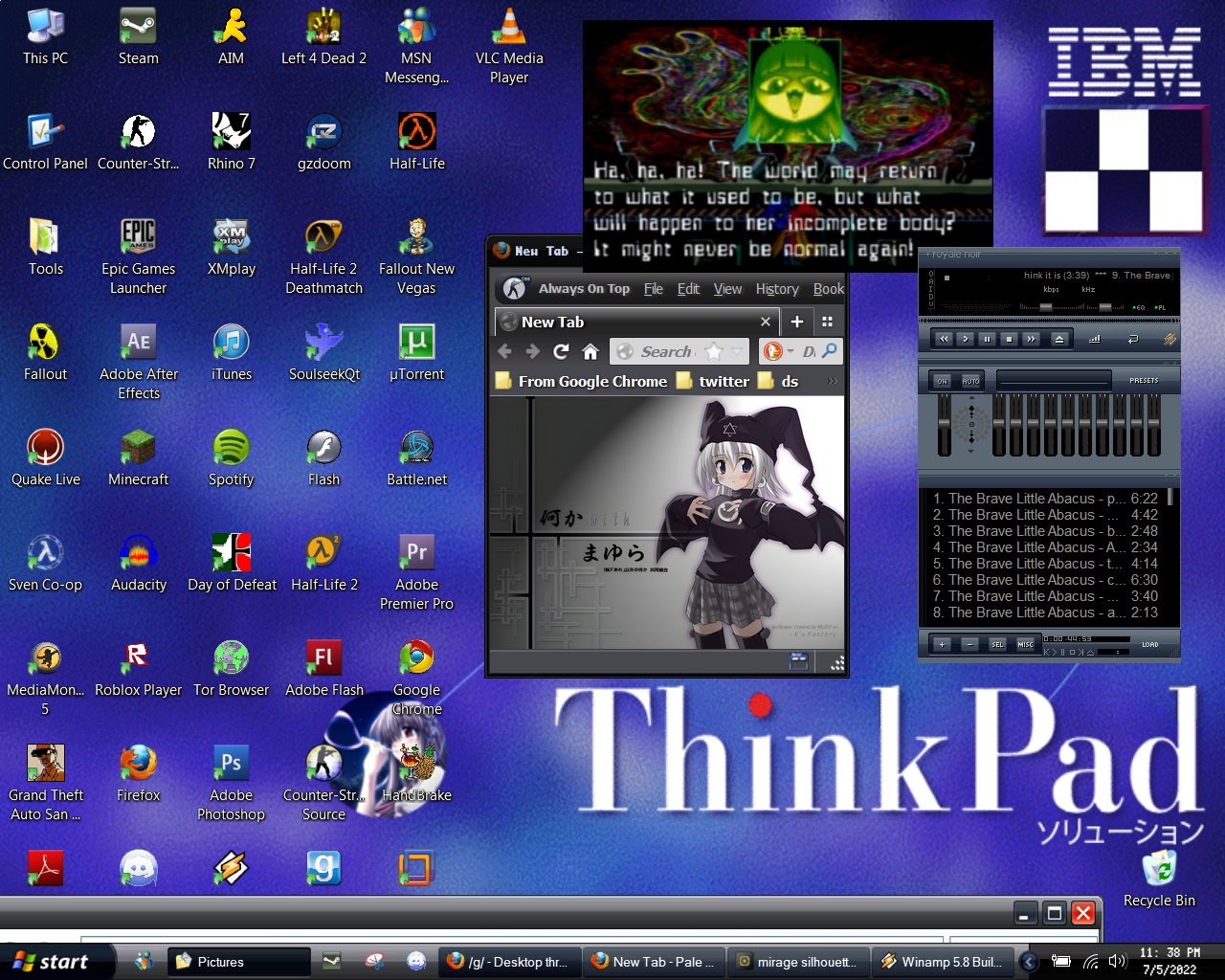Toggle Winamp equalizer AUTO button
The width and height of the screenshot is (1225, 980).
coord(971,381)
